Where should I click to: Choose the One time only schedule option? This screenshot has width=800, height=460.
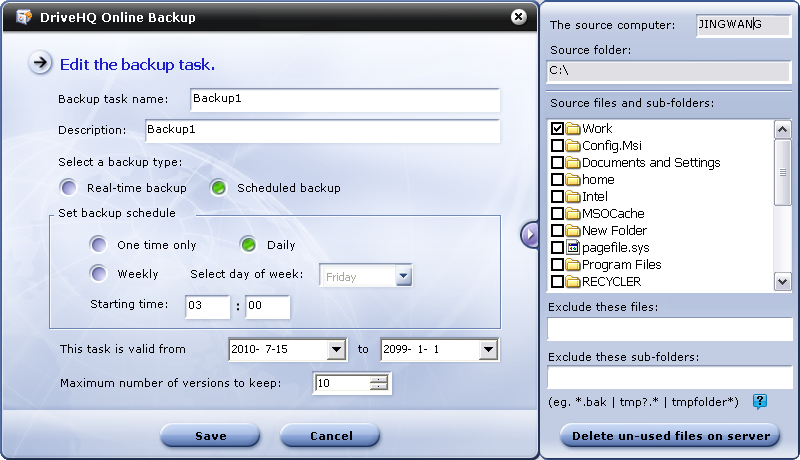pyautogui.click(x=98, y=245)
